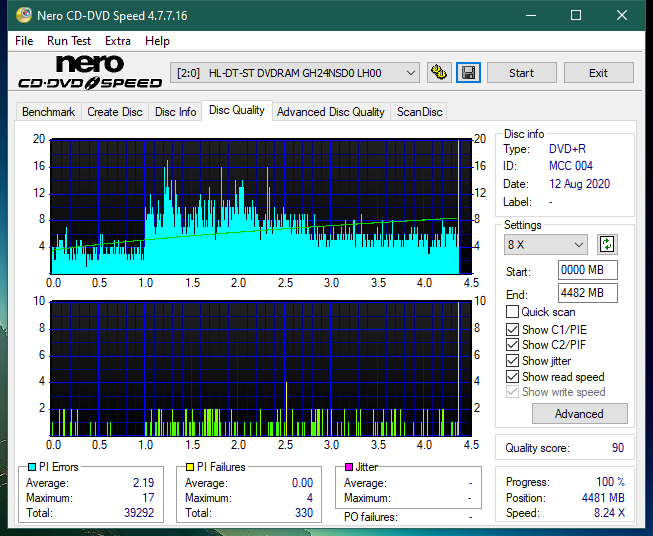Open the Help menu
Viewport: 653px width, 536px height.
click(x=157, y=41)
